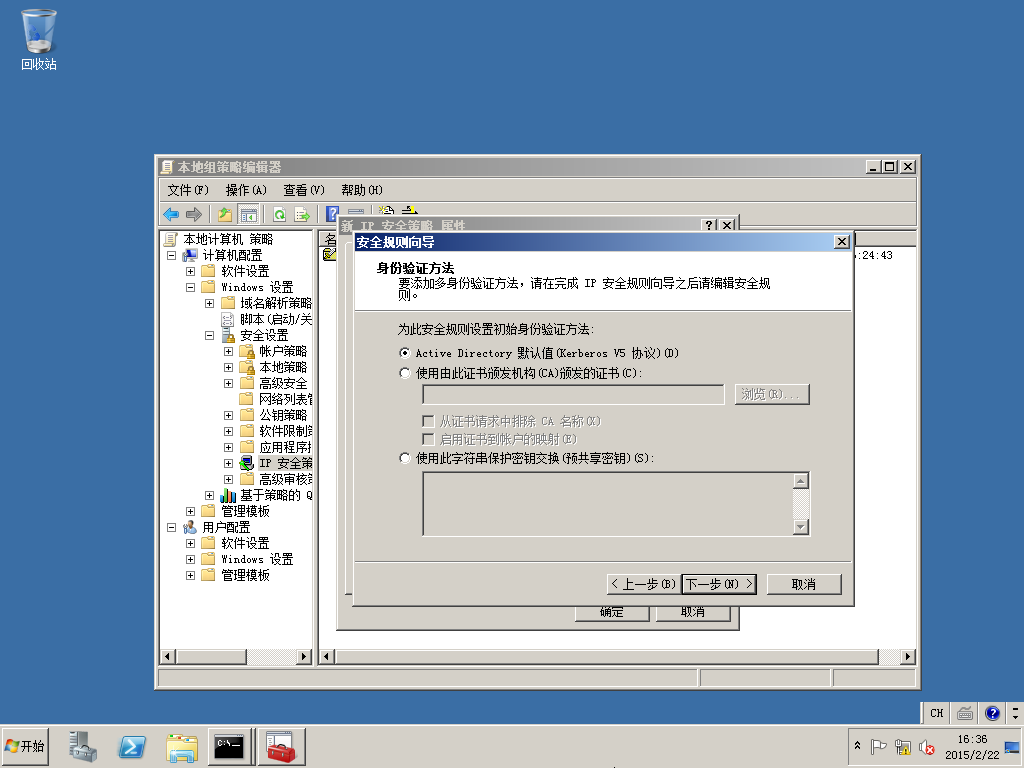This screenshot has height=768, width=1024.
Task: Select the 高级安全 tree item
Action: coord(283,383)
